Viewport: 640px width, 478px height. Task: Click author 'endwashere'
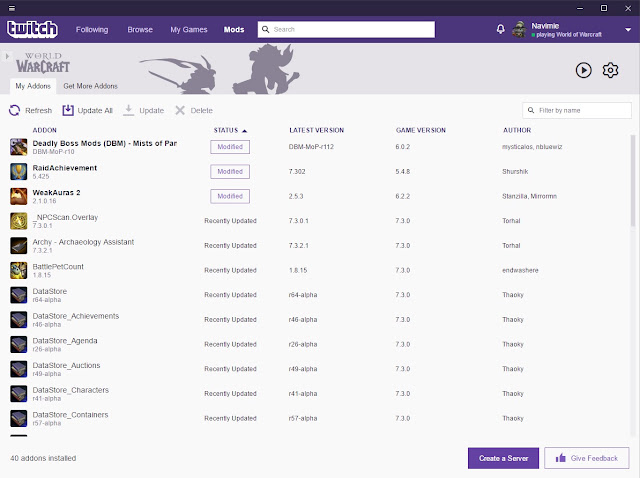[x=520, y=270]
